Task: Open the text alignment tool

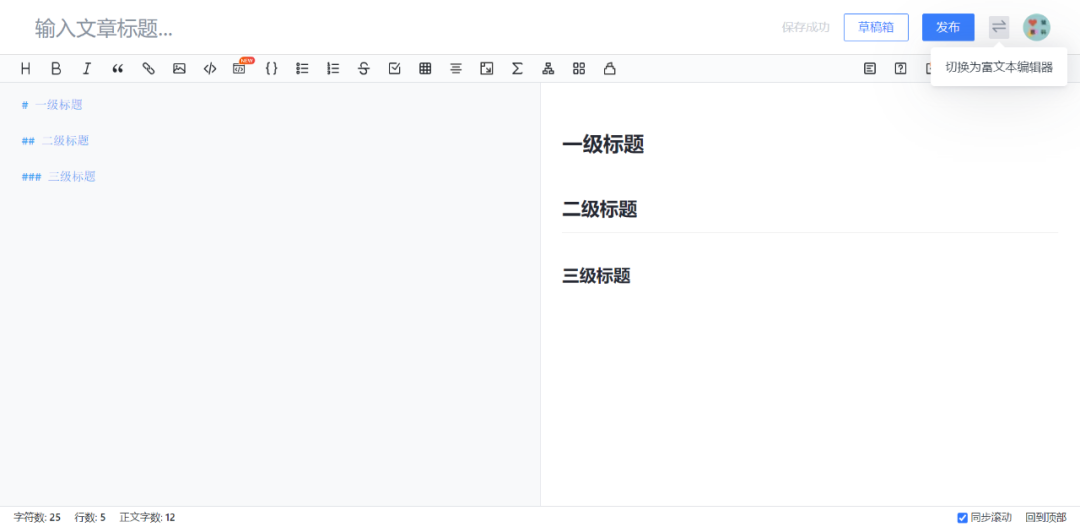Action: pos(456,68)
